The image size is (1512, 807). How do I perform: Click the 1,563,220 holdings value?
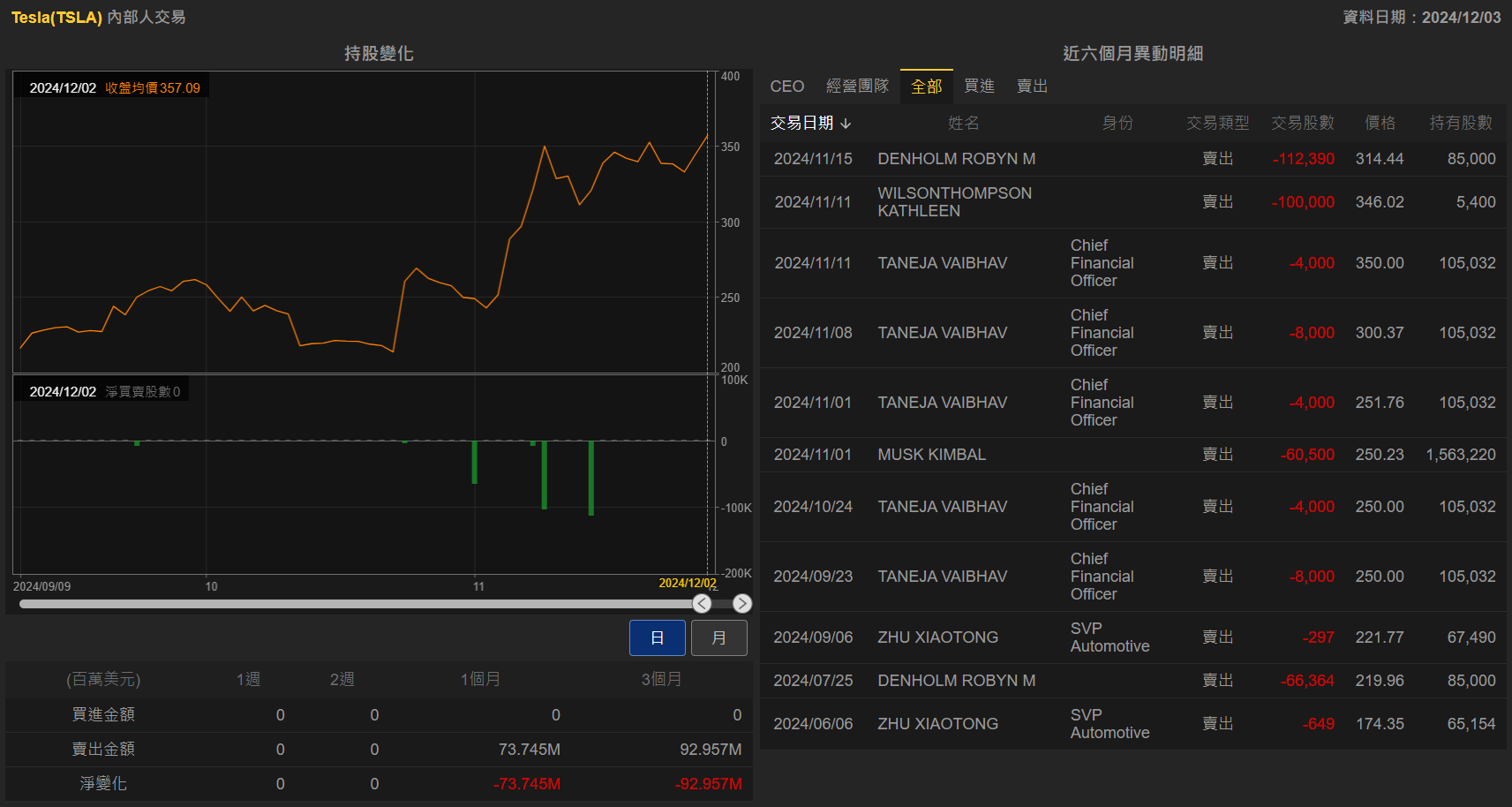coord(1461,455)
